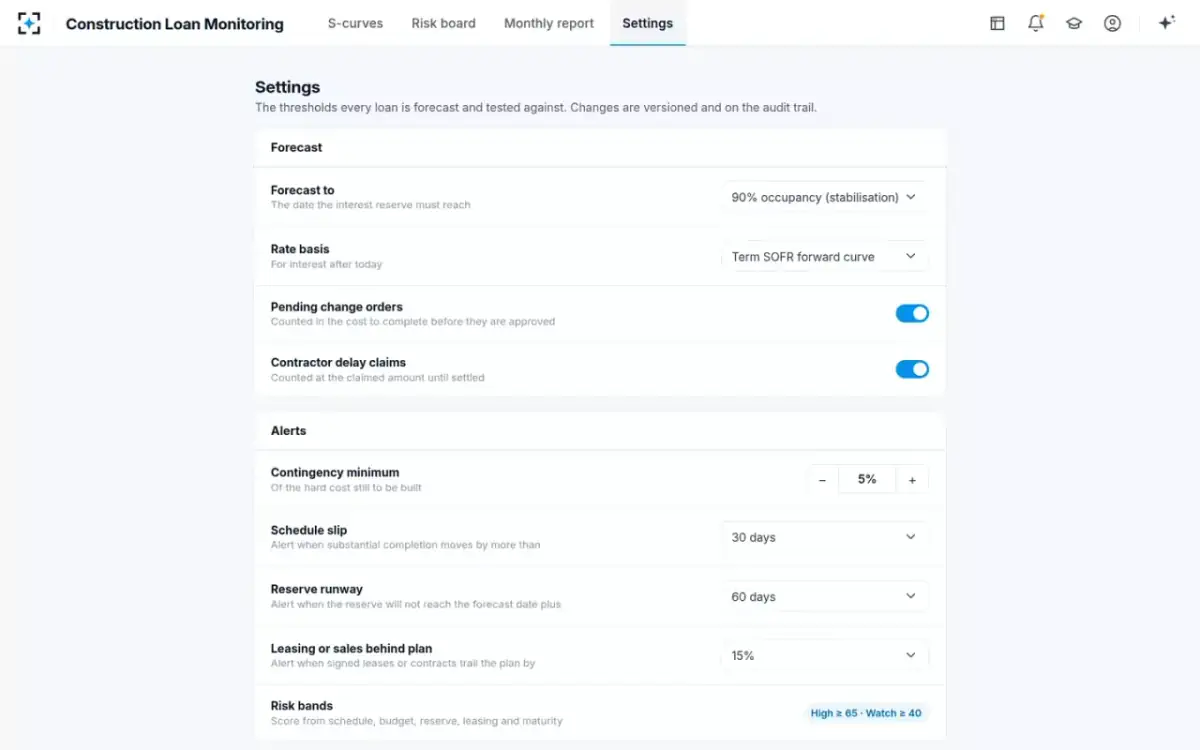Click the 'Reserve runway' label

317,589
